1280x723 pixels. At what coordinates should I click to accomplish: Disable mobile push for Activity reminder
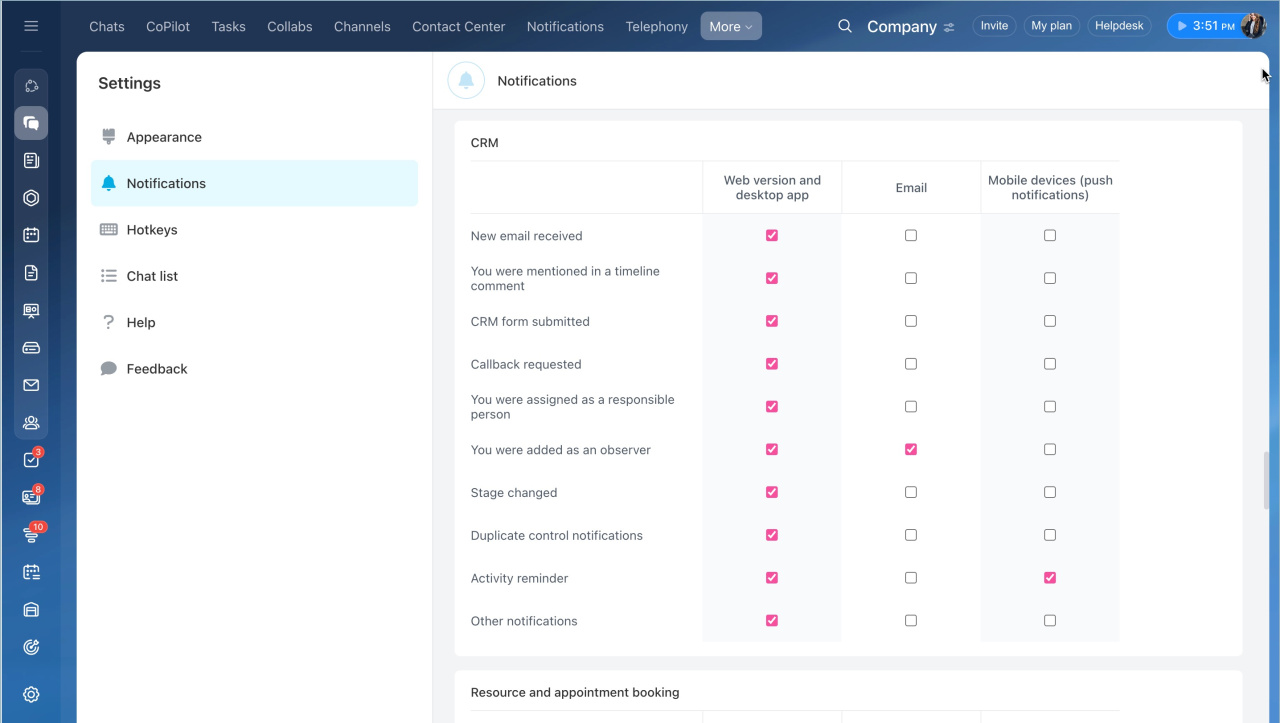(x=1049, y=578)
